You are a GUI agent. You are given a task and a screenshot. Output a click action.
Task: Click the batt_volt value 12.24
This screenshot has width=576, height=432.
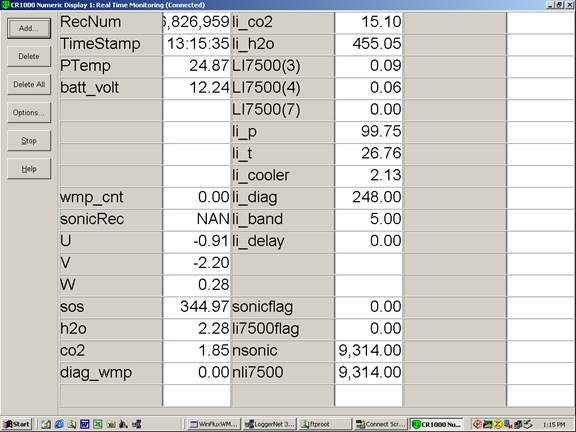tap(197, 88)
